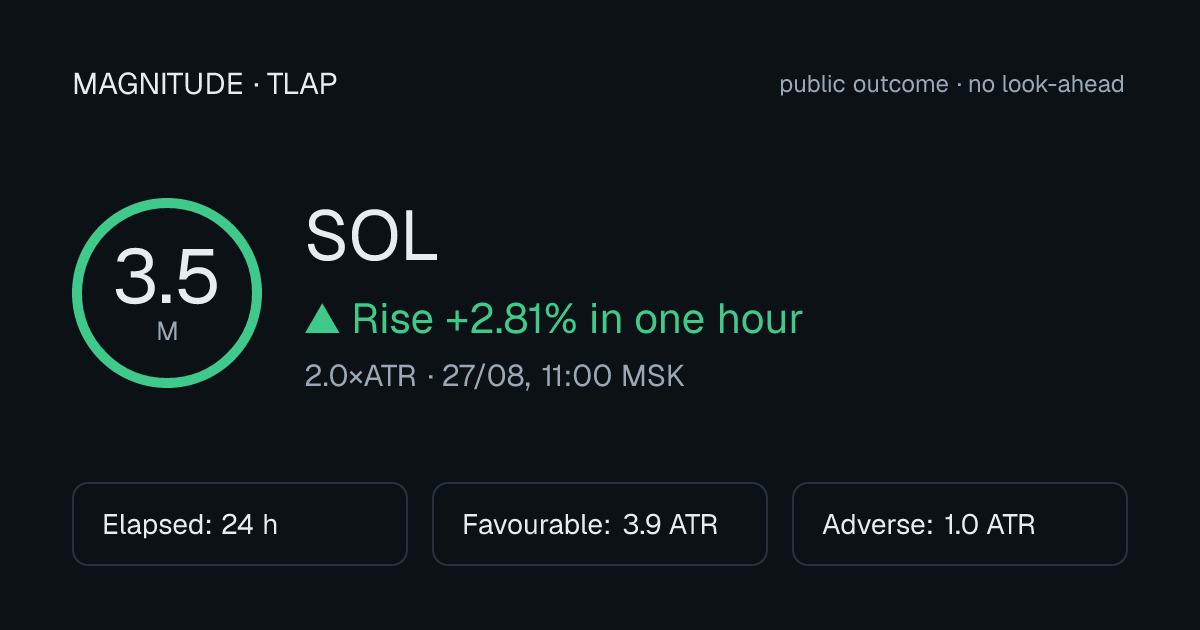Click the green magnitude circle gauge

(167, 293)
